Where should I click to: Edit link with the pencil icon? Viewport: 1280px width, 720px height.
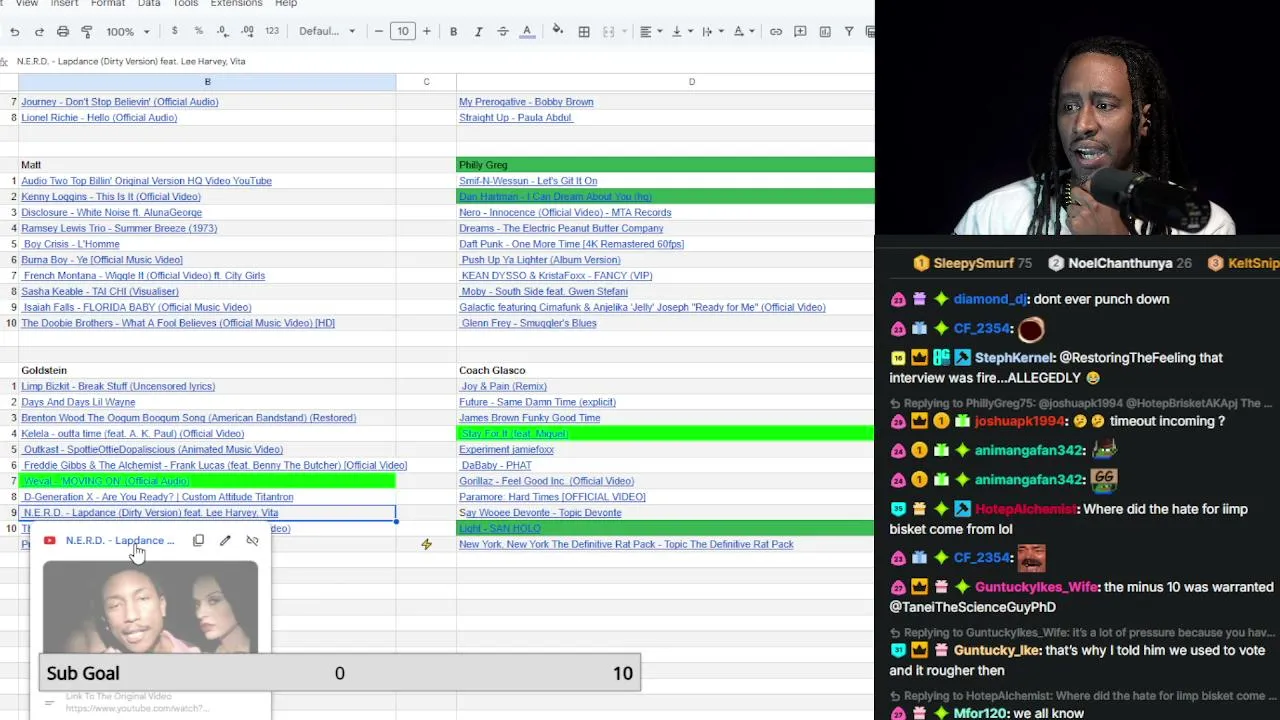[x=225, y=541]
